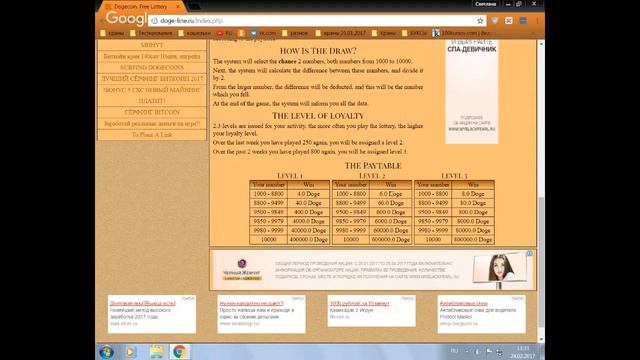Click the '1000 - 8800' cell in Level 2
This screenshot has width=640, height=360.
(351, 194)
